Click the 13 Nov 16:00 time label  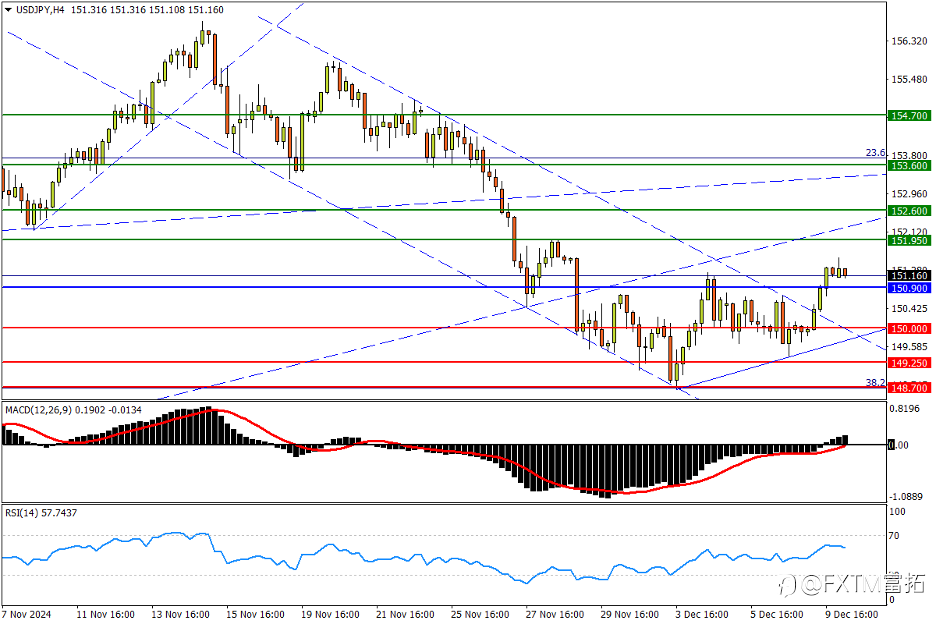click(180, 614)
